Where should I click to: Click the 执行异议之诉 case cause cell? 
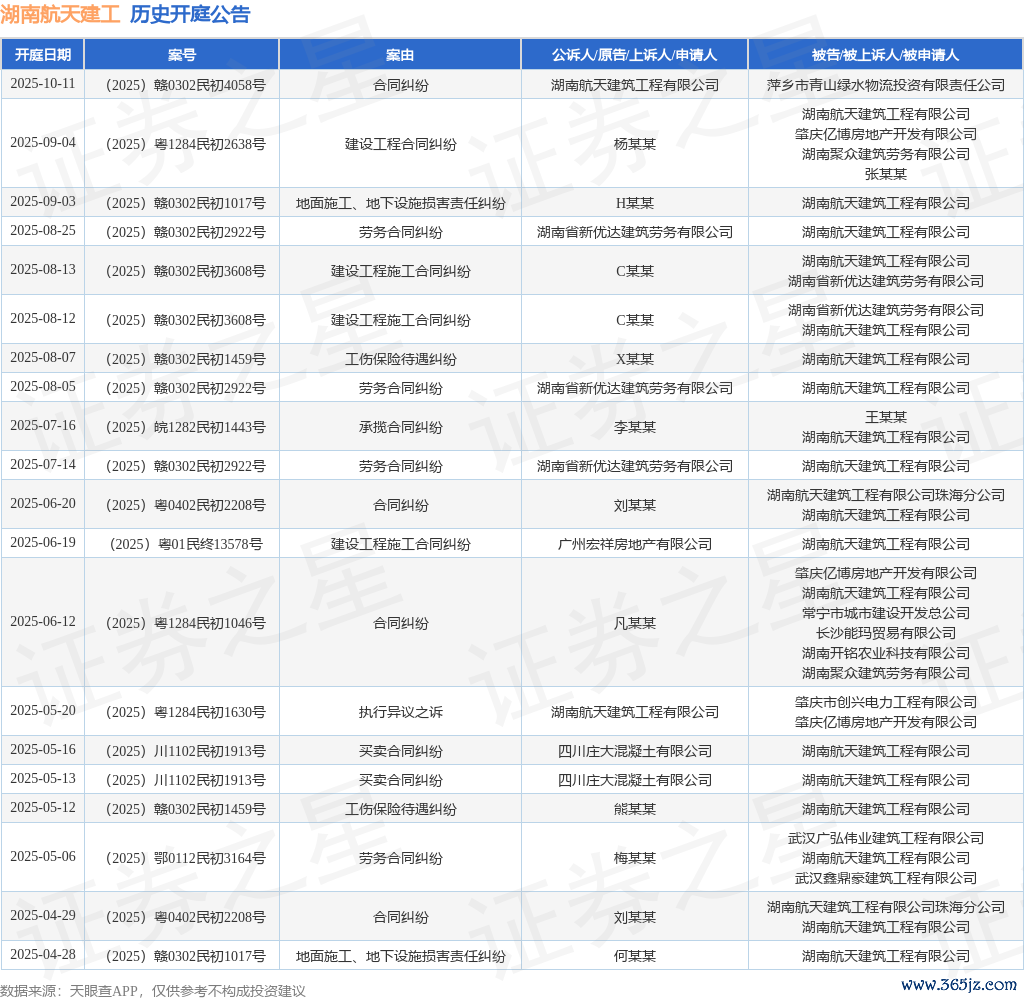coord(400,712)
